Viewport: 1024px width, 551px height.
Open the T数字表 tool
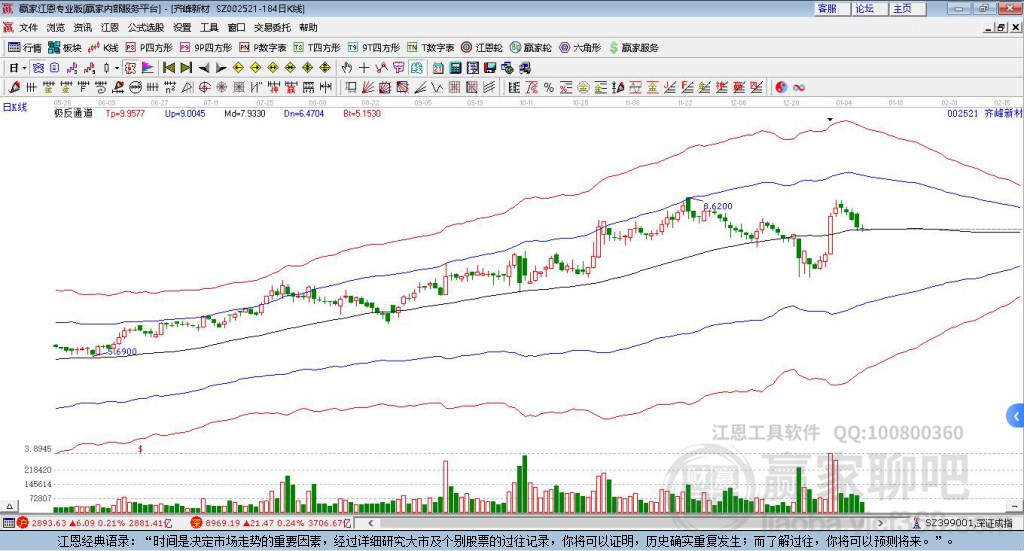click(430, 48)
